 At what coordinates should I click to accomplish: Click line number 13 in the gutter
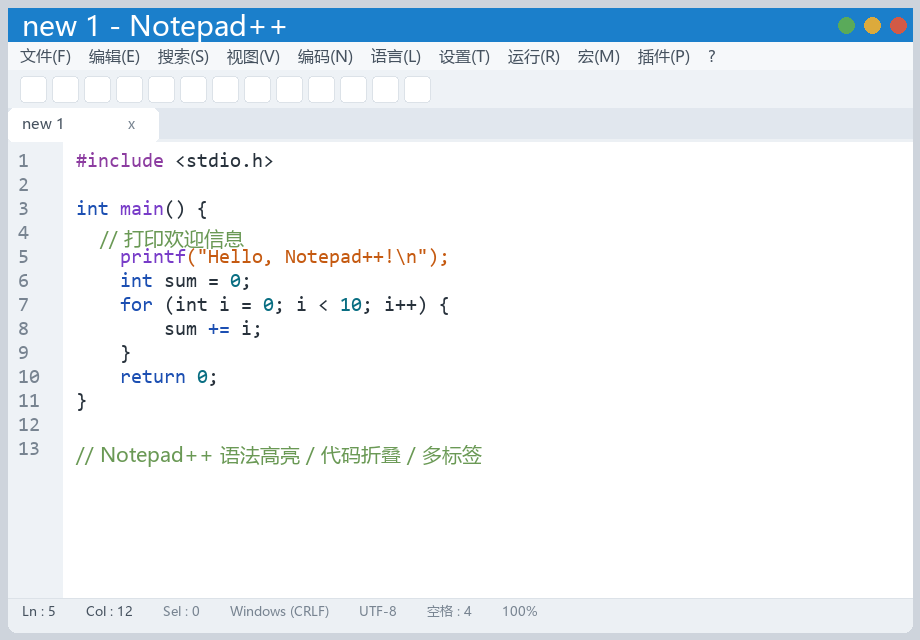pyautogui.click(x=29, y=449)
